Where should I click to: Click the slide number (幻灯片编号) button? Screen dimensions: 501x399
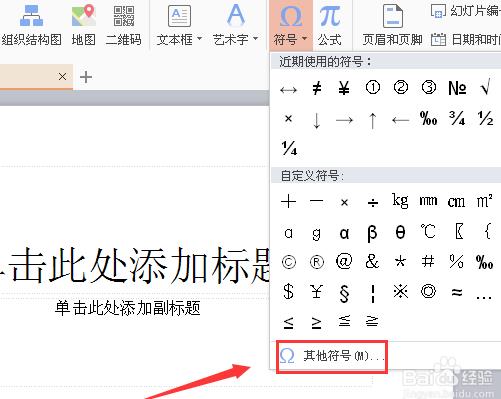click(x=466, y=11)
